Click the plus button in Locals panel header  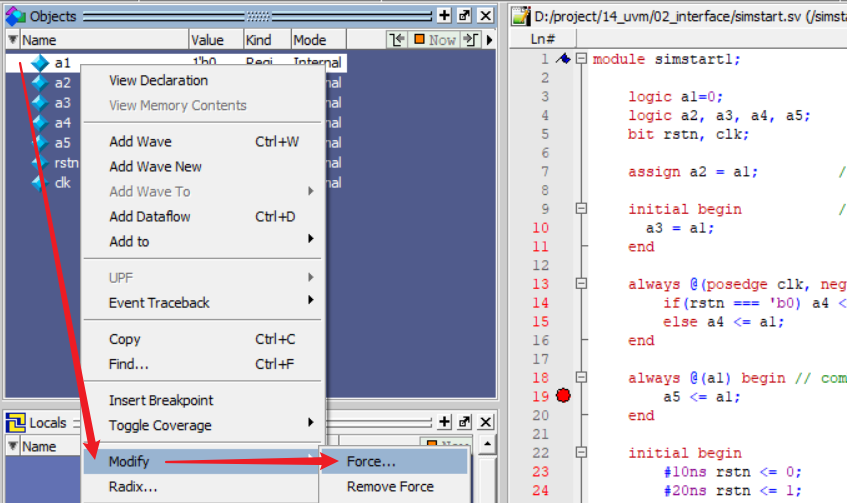tap(444, 422)
